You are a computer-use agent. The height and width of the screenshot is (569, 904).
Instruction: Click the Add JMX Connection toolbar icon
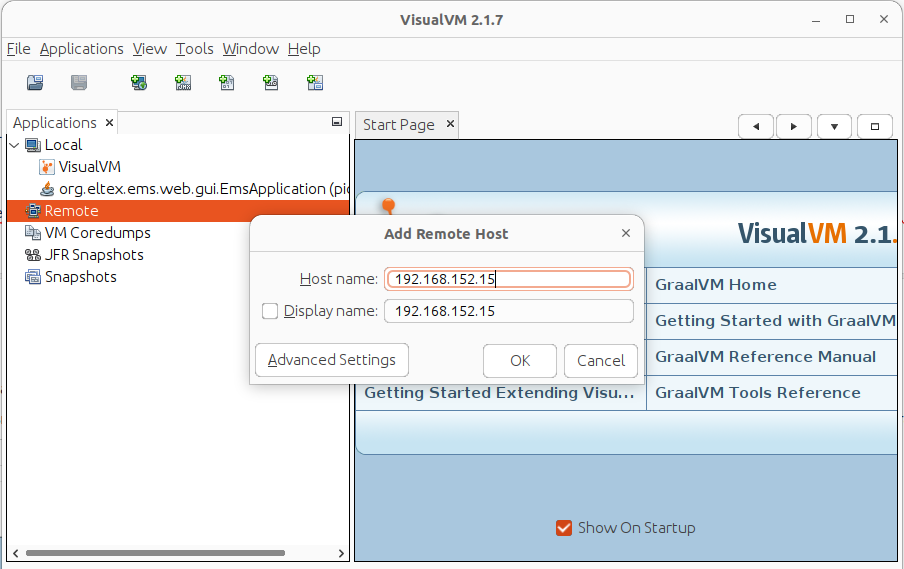coord(183,83)
